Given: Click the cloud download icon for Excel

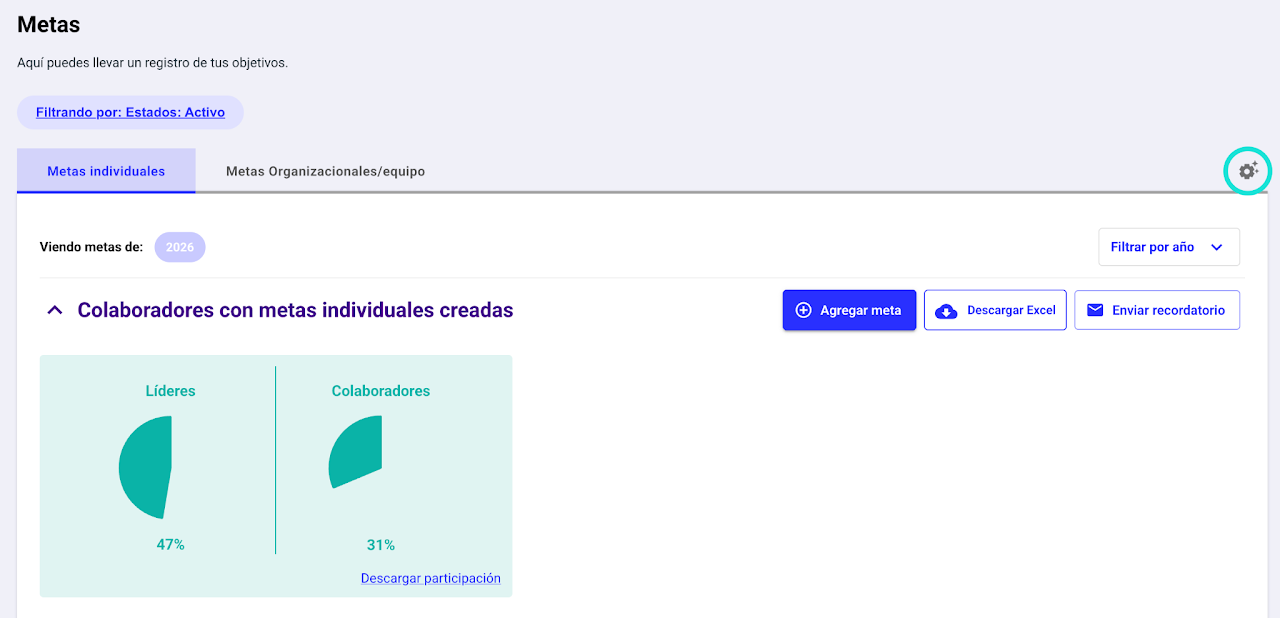Looking at the screenshot, I should (945, 311).
